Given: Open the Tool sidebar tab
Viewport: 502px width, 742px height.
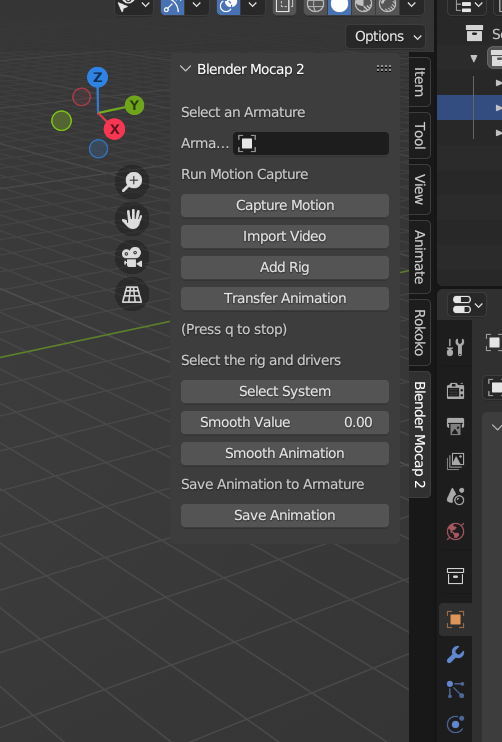Looking at the screenshot, I should point(420,135).
